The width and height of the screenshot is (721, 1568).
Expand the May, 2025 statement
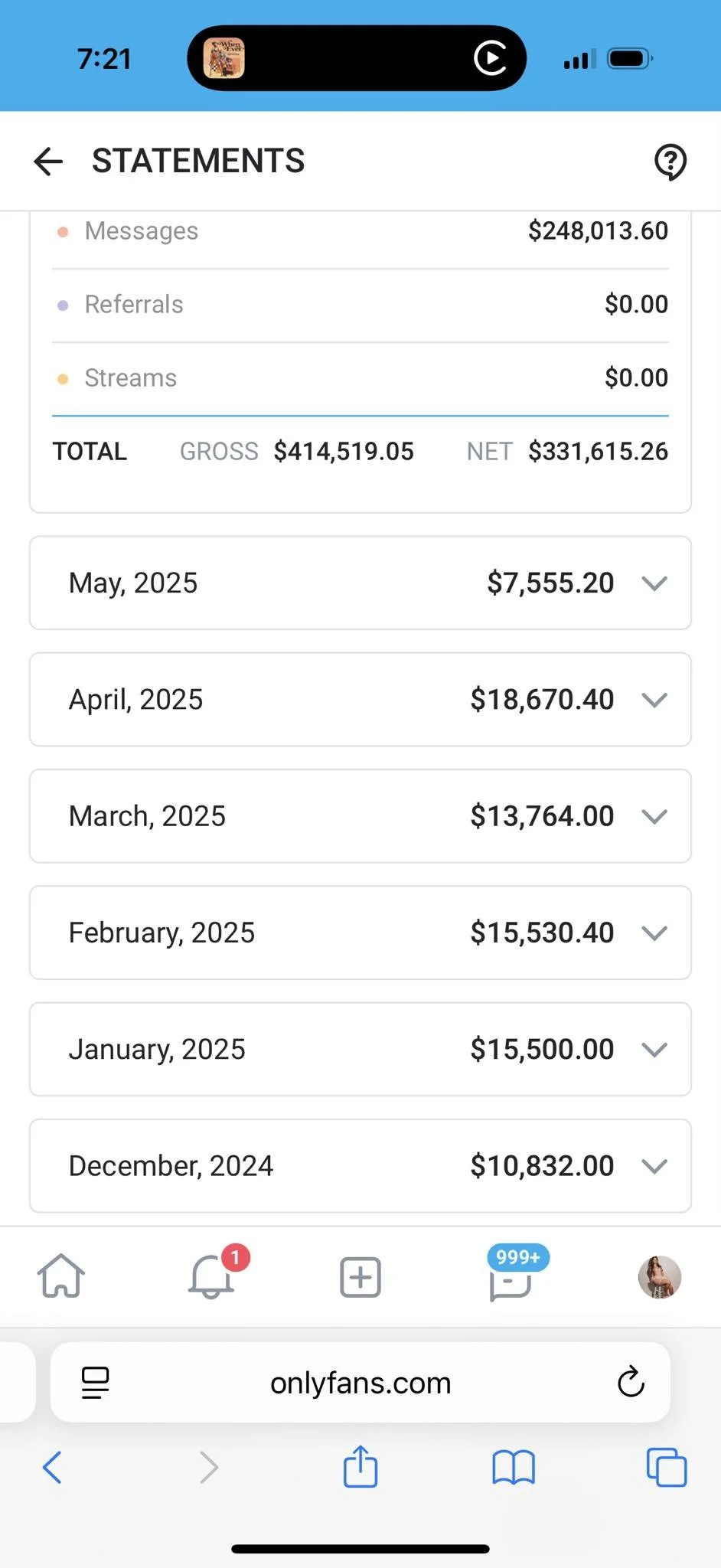click(654, 583)
